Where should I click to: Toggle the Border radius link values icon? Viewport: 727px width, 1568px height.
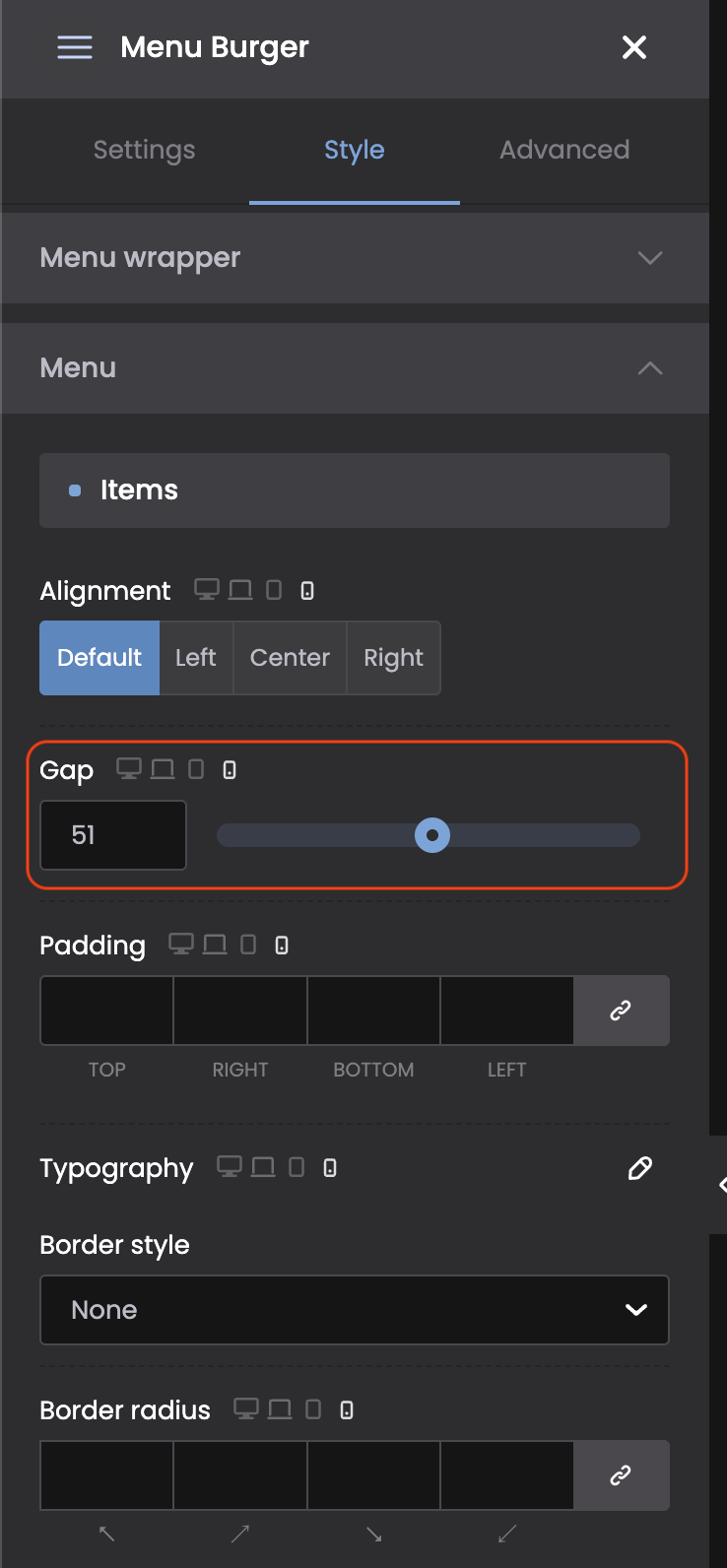click(x=621, y=1475)
